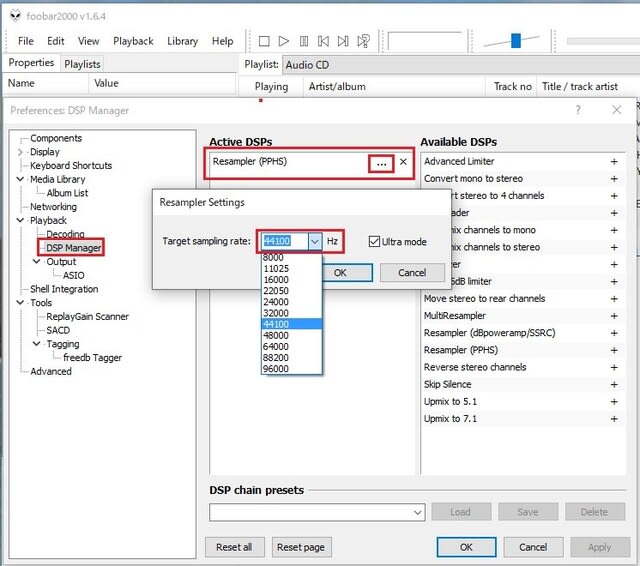Add Advanced Limiter with plus icon
Viewport: 640px width, 566px height.
point(614,162)
